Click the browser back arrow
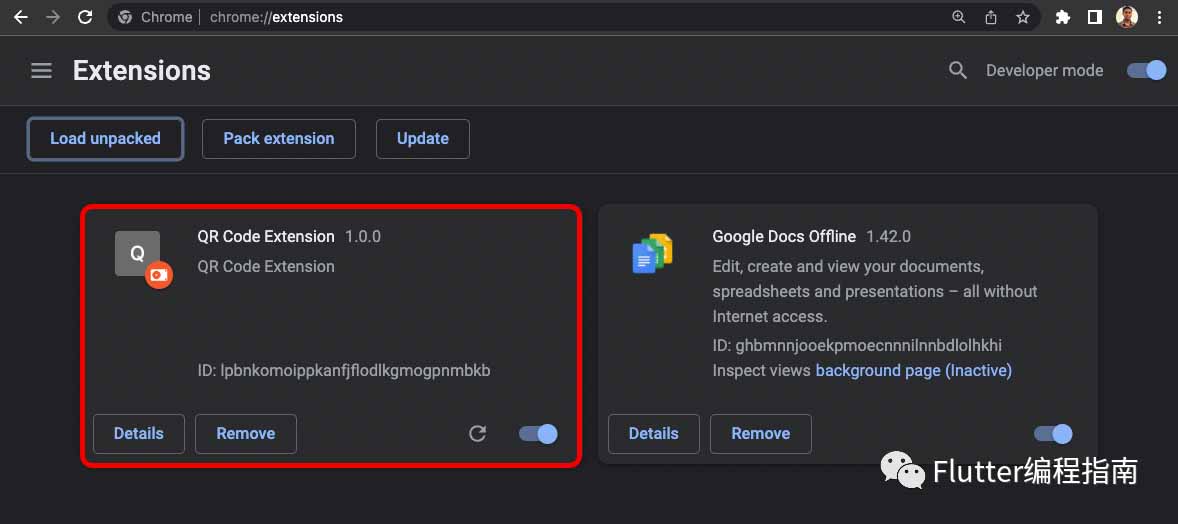The width and height of the screenshot is (1178, 524). click(x=20, y=17)
